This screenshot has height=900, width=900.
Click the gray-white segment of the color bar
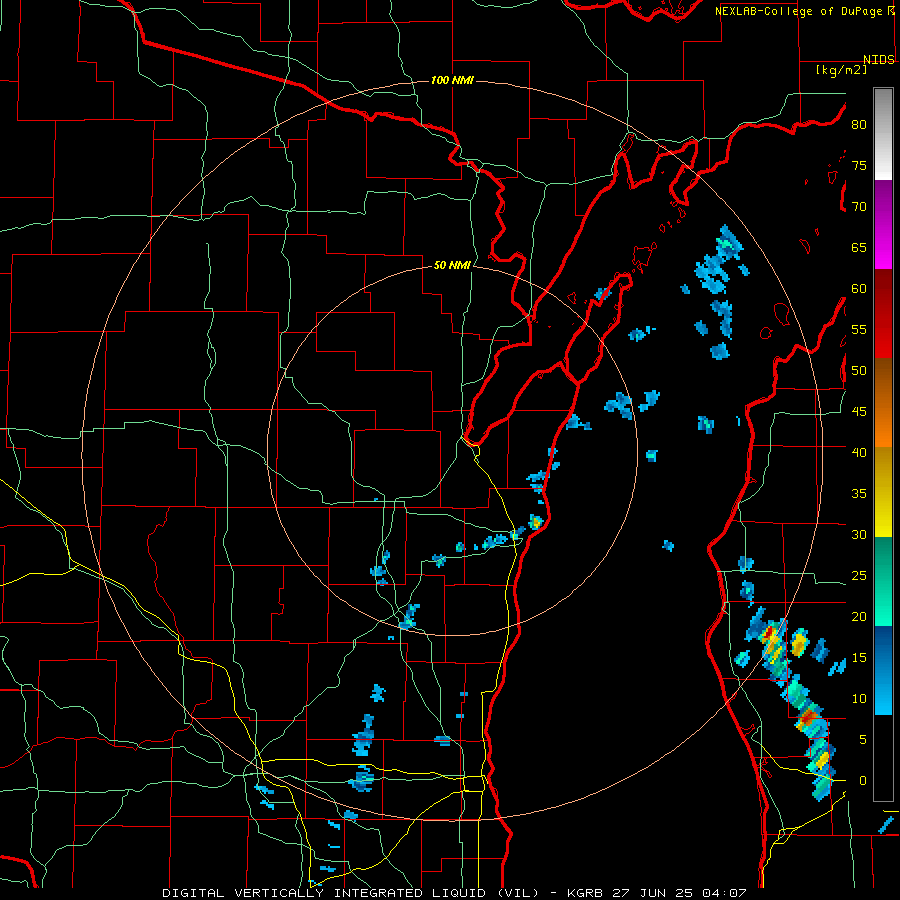tap(883, 134)
